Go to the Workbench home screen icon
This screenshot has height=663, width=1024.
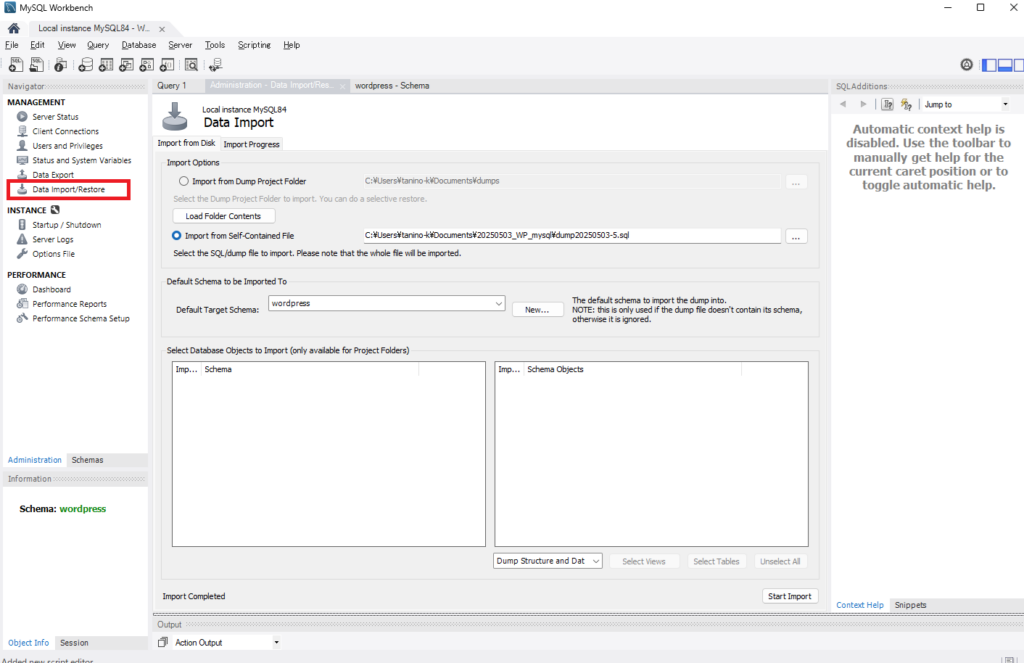[14, 28]
